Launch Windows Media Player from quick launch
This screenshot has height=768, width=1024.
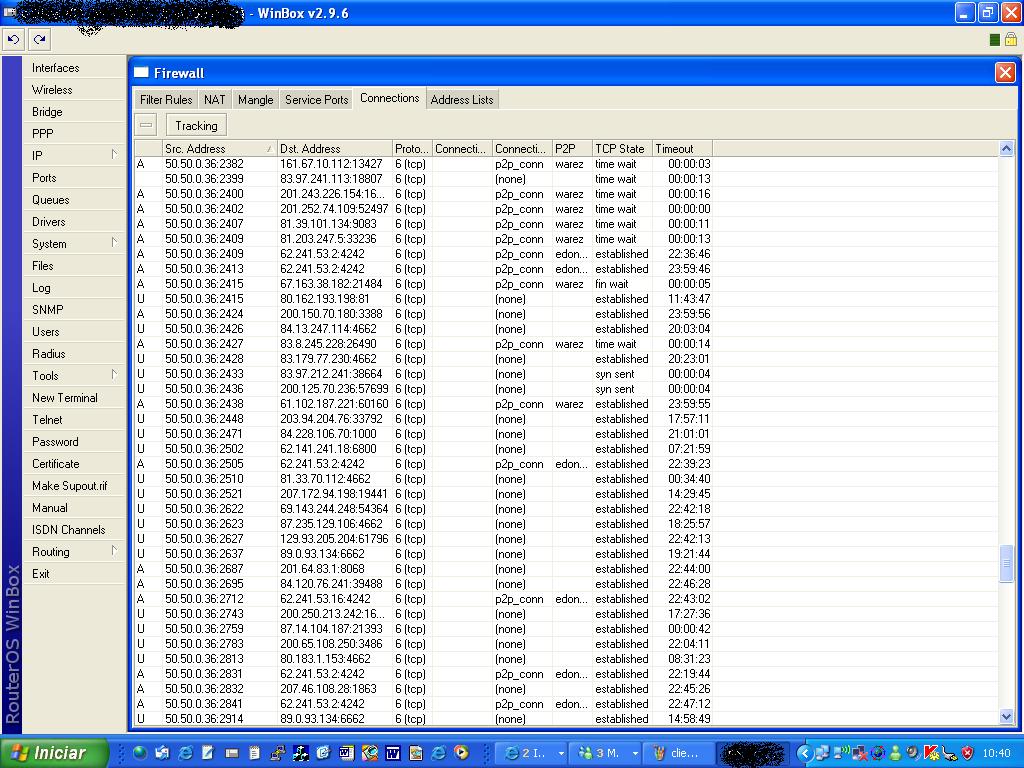pyautogui.click(x=460, y=752)
